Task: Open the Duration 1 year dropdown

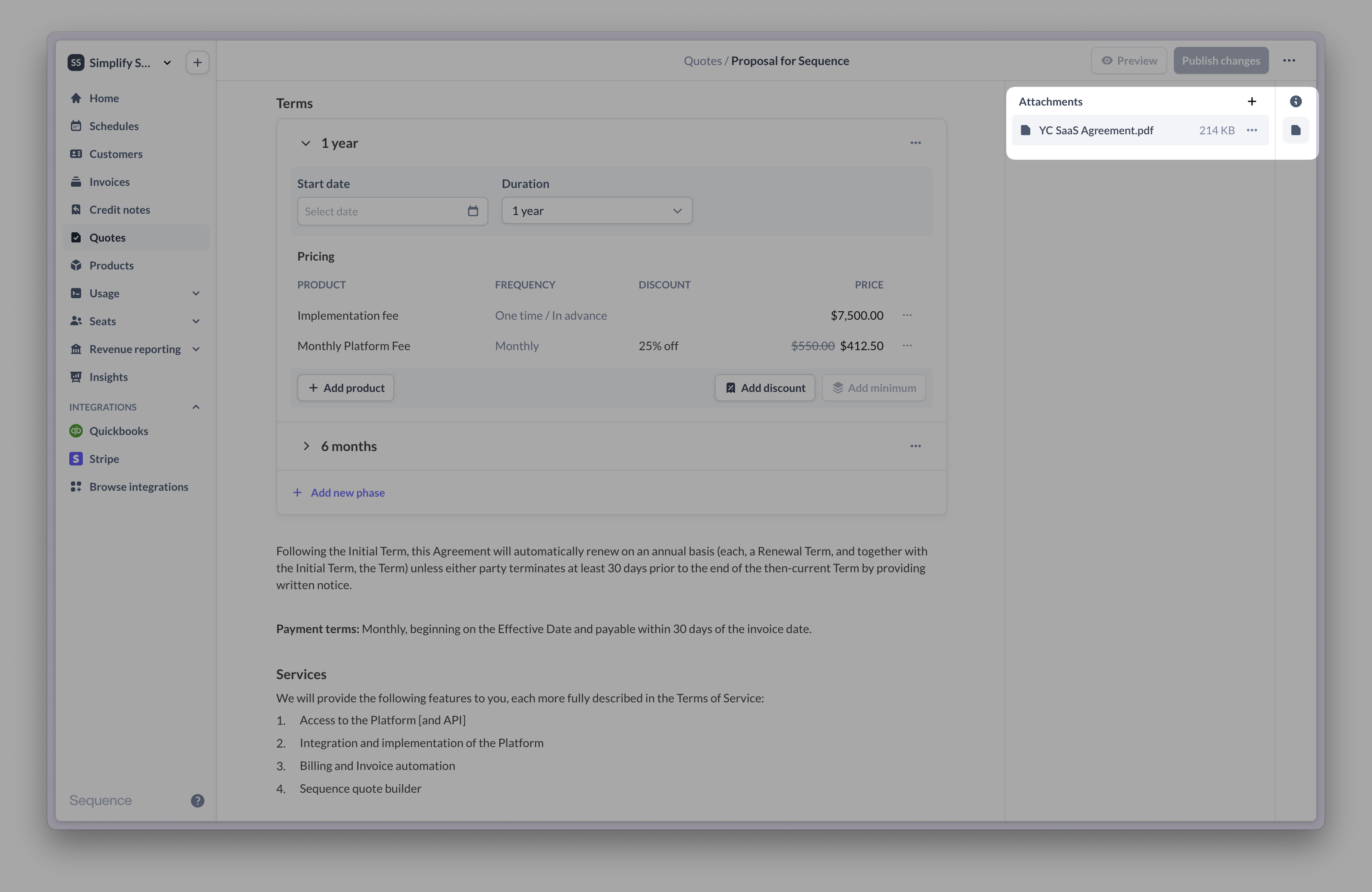Action: (596, 211)
